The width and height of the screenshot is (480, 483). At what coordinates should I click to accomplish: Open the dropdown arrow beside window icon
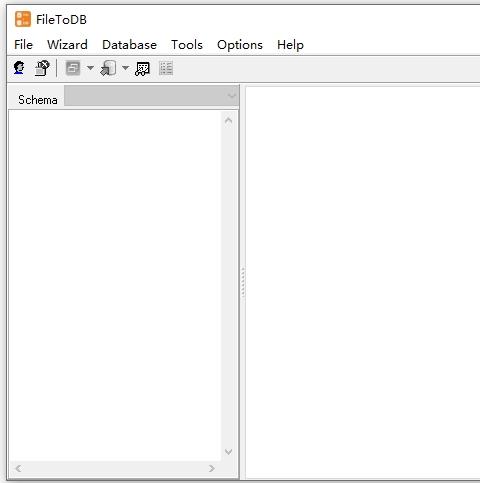[90, 68]
